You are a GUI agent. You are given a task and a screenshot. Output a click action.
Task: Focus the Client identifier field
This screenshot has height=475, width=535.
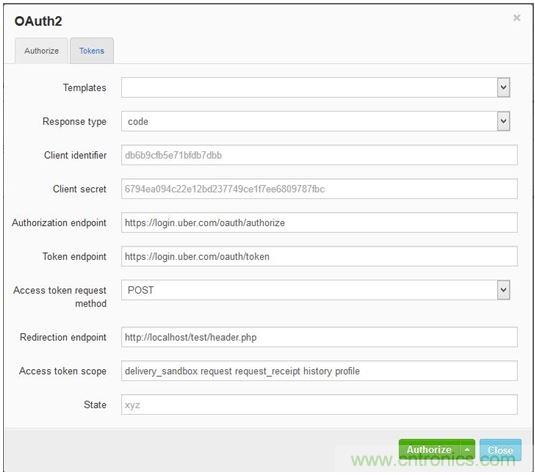pyautogui.click(x=319, y=155)
